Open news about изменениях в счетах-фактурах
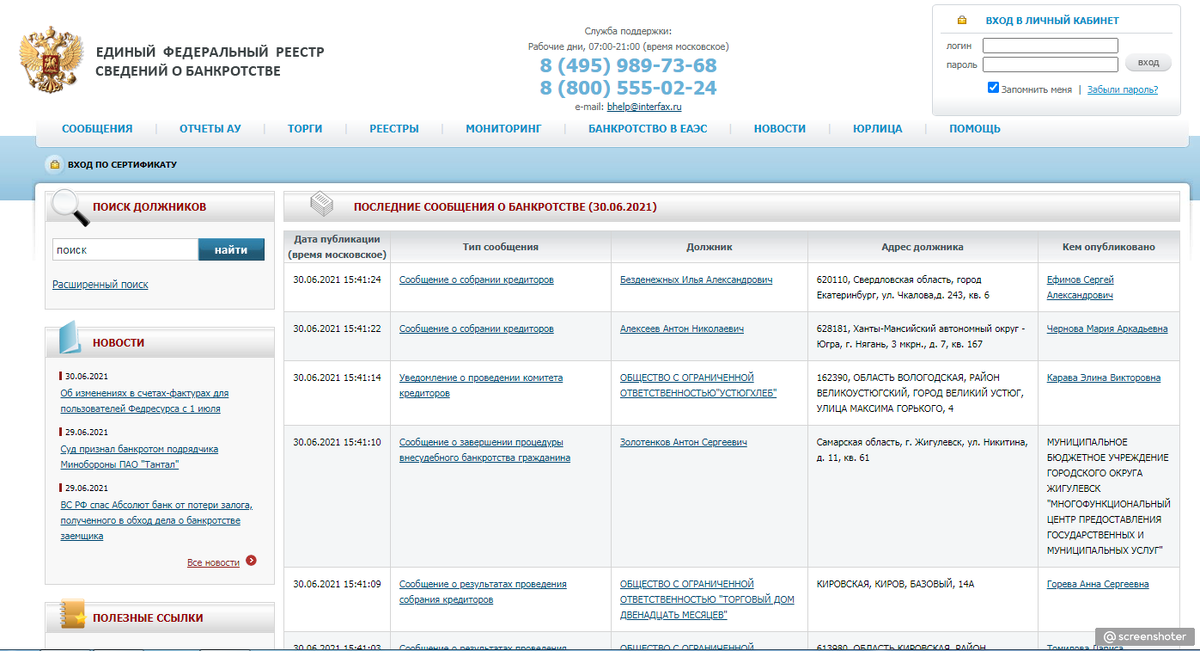The image size is (1200, 651). point(145,401)
